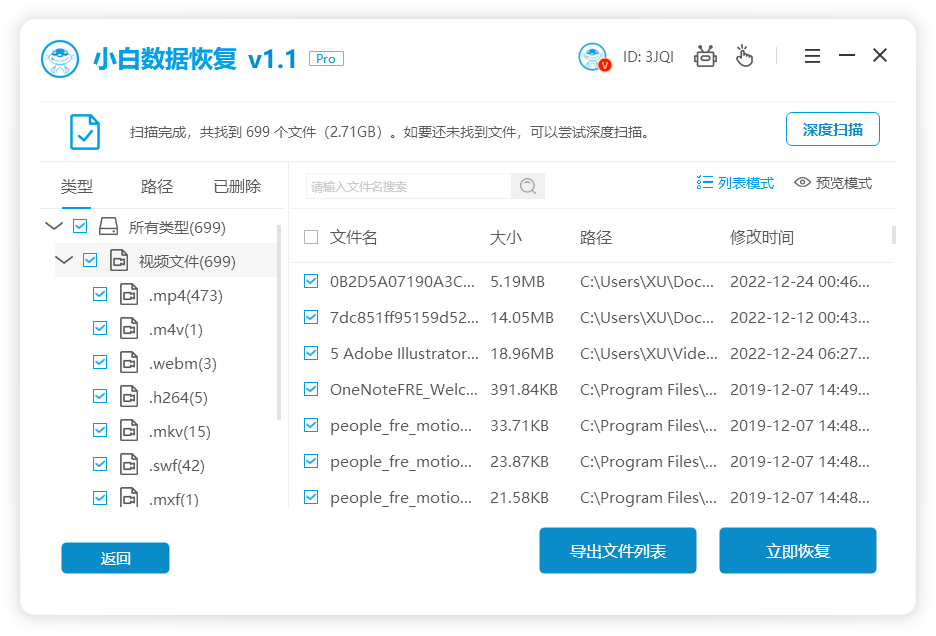This screenshot has height=636, width=936.
Task: Click the 立即恢复 button
Action: 797,550
